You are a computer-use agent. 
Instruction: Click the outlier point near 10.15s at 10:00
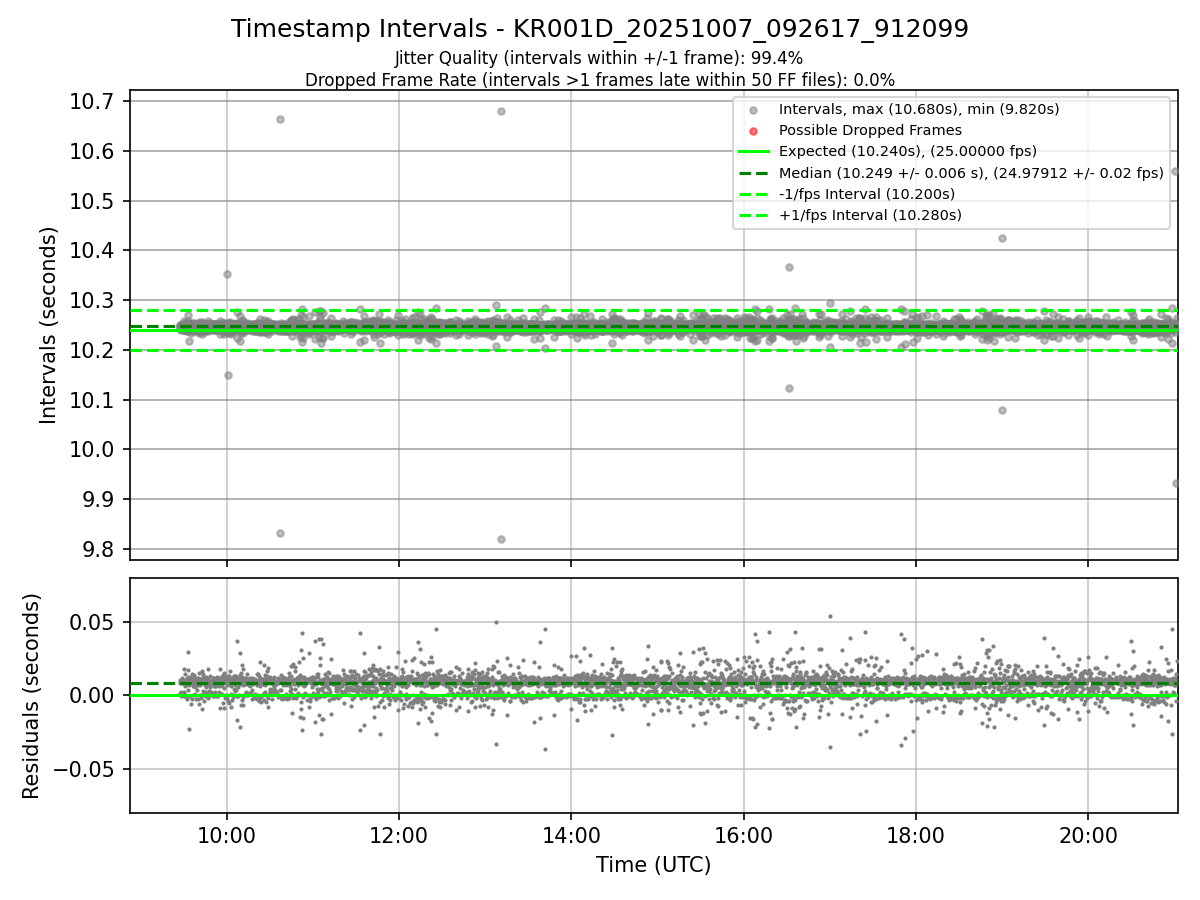coord(228,375)
